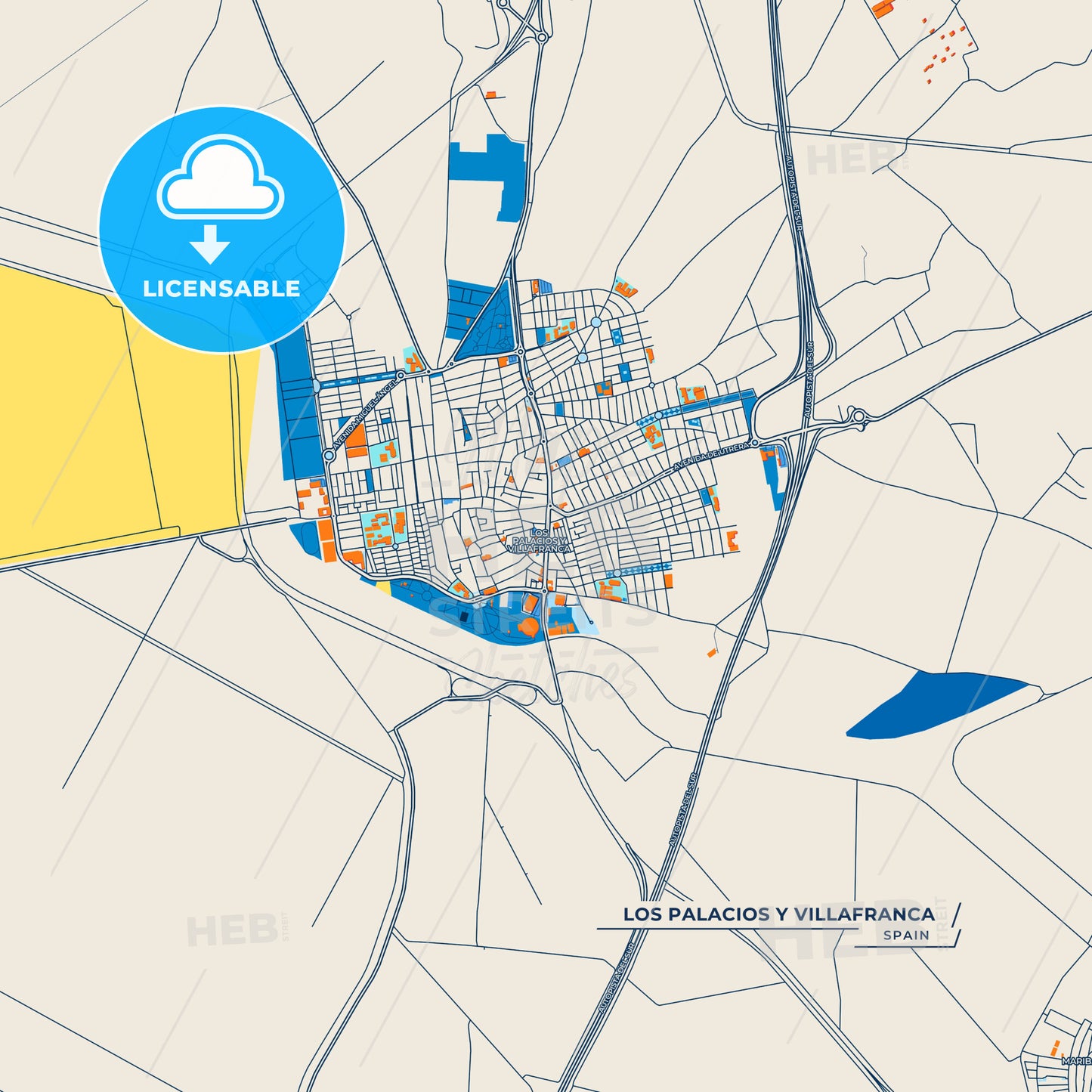Click the SPAIN subtitle label
Viewport: 1092px width, 1092px height.
(x=906, y=936)
